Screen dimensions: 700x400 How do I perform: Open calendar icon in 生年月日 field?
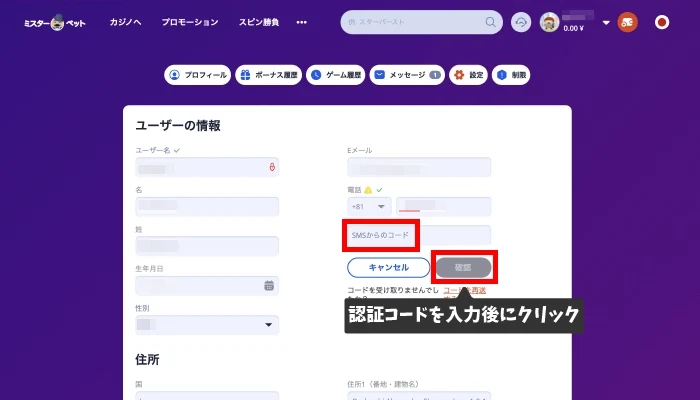click(x=269, y=285)
